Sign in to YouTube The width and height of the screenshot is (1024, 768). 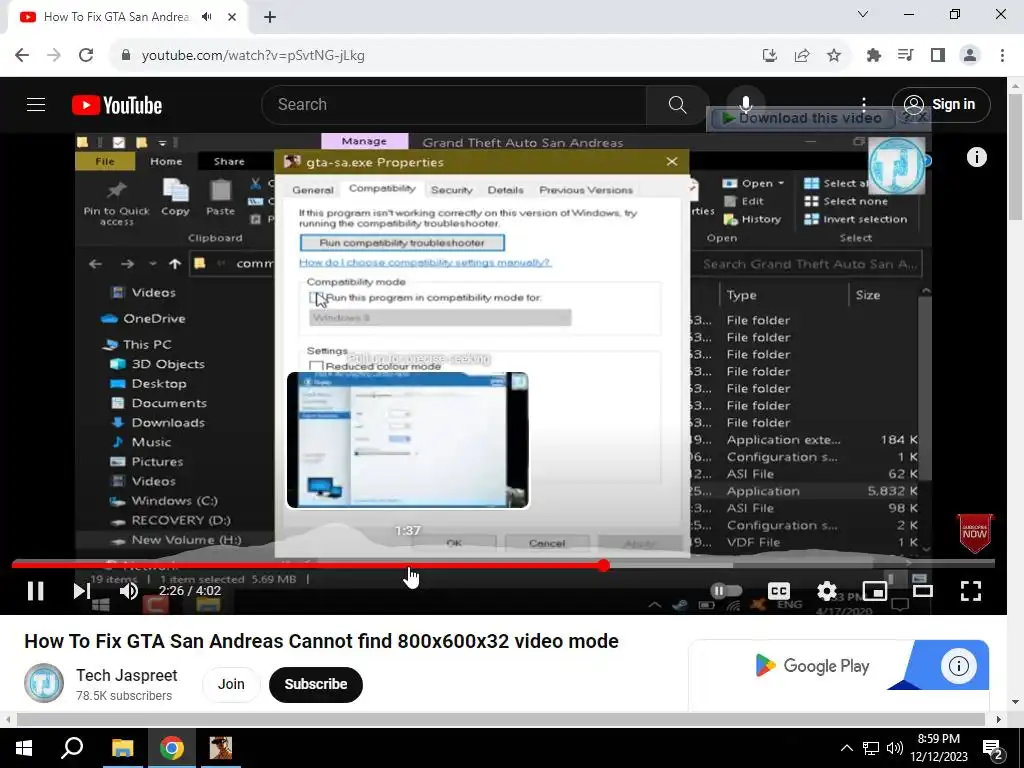[941, 104]
